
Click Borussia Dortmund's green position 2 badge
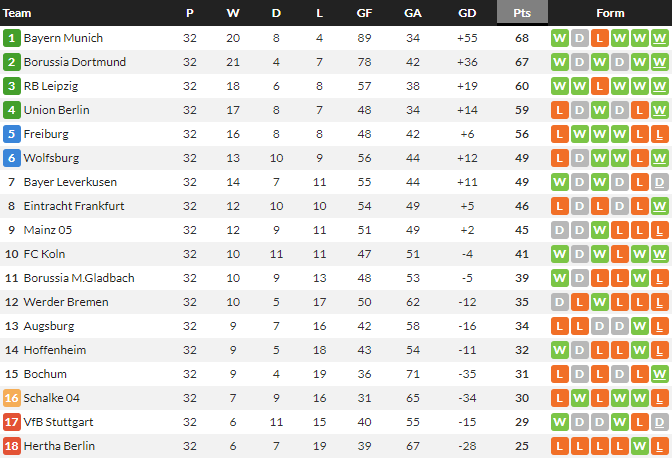[12, 62]
